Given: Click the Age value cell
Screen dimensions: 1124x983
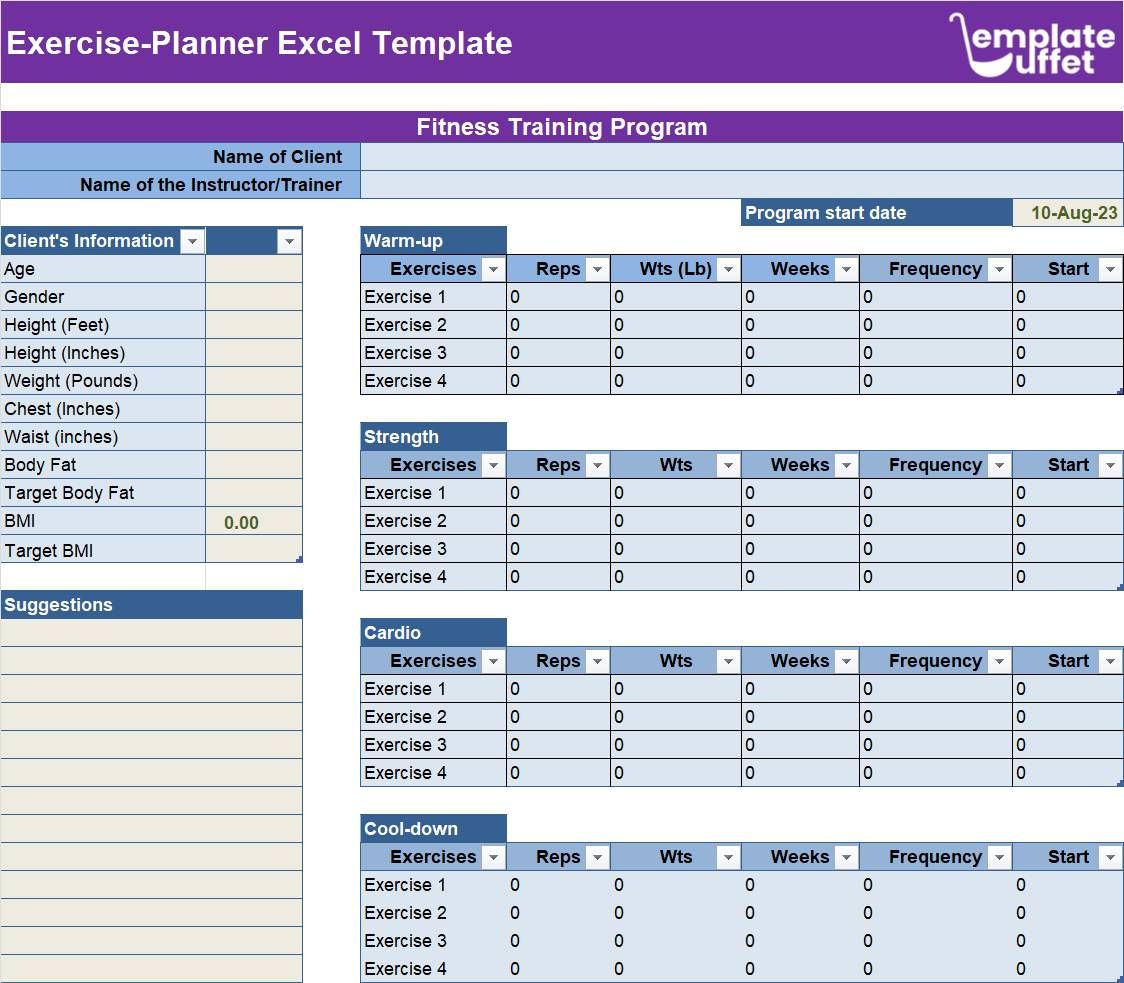Looking at the screenshot, I should pos(254,268).
